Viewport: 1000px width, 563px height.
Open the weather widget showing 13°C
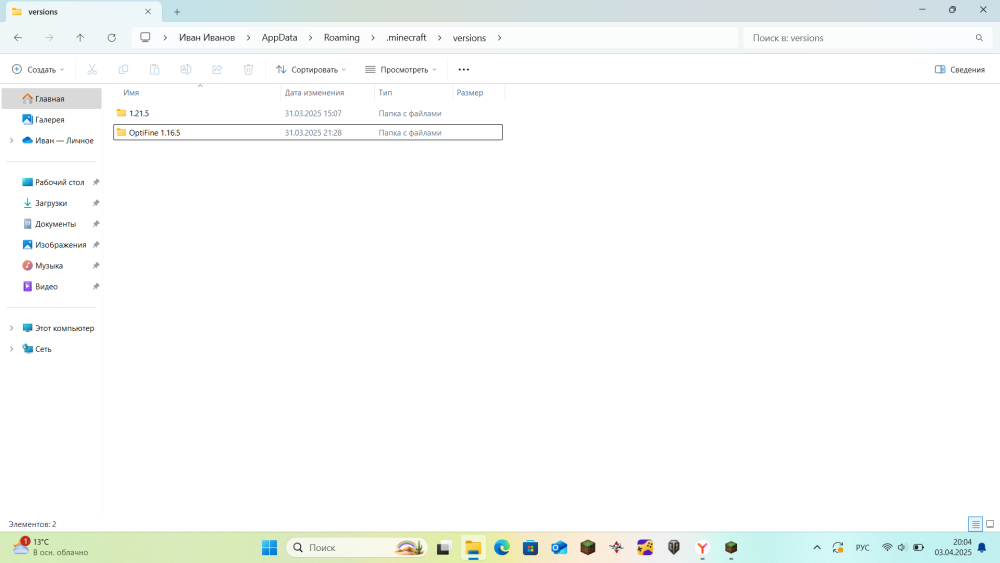tap(50, 547)
